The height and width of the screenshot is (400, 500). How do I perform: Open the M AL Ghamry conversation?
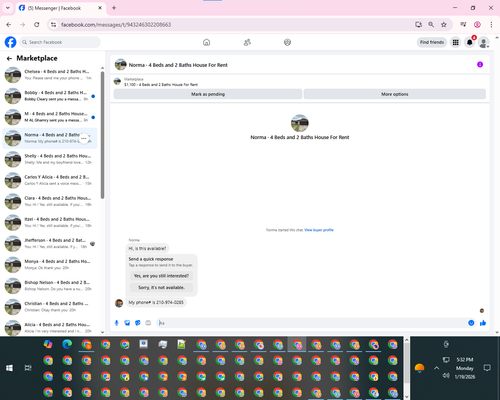[x=50, y=117]
